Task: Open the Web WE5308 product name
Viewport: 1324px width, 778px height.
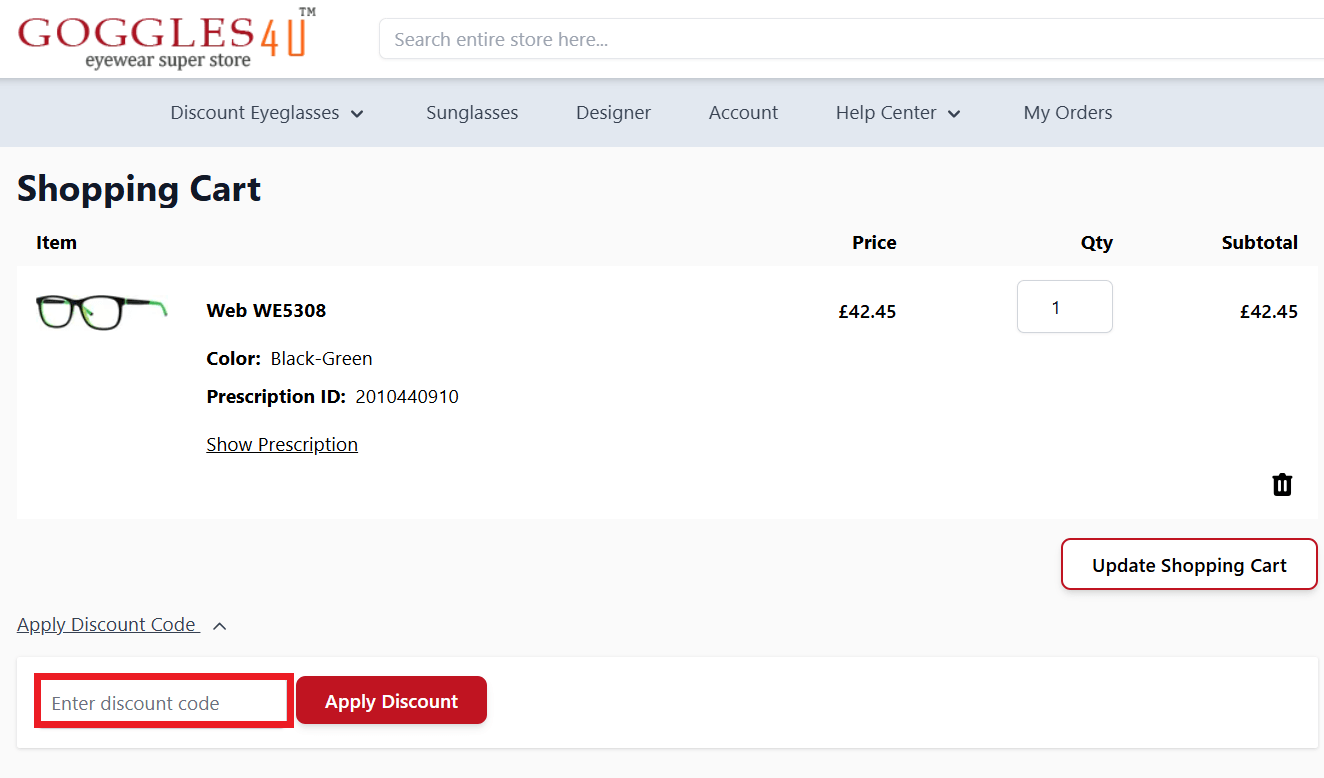Action: coord(266,310)
